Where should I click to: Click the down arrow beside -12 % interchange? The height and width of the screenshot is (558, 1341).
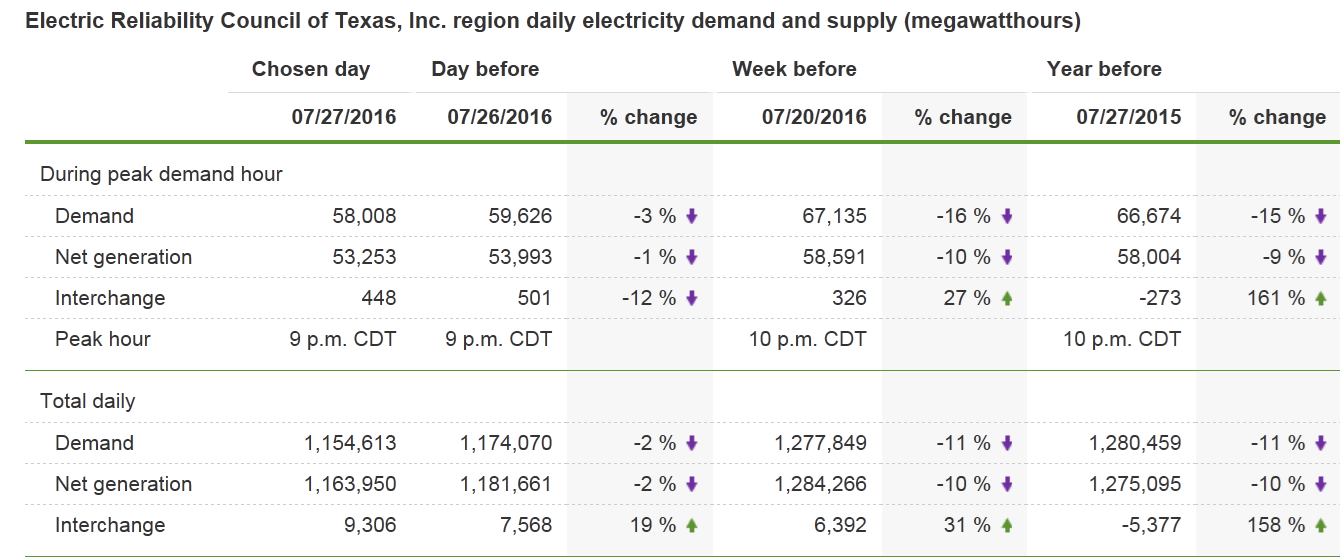tap(692, 298)
